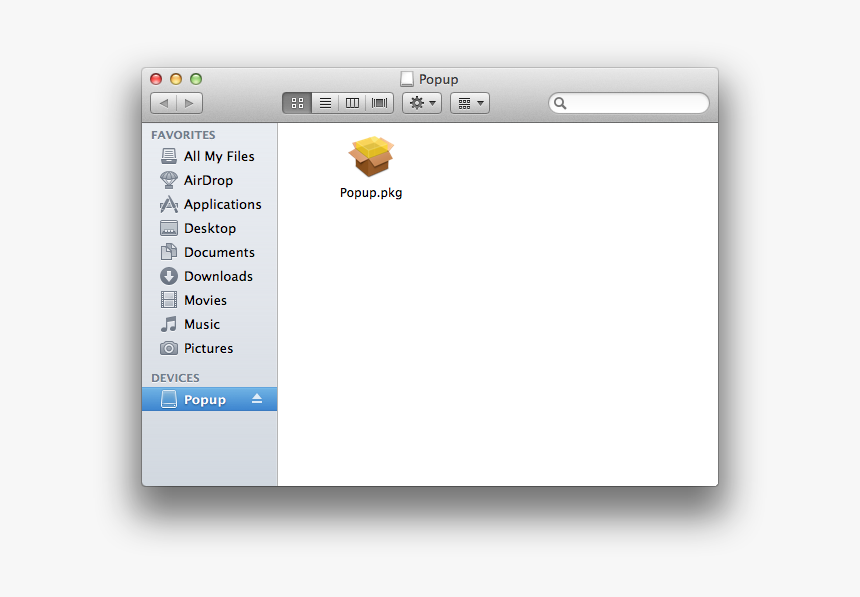This screenshot has width=860, height=597.
Task: Minimize window with the yellow button
Action: 176,79
